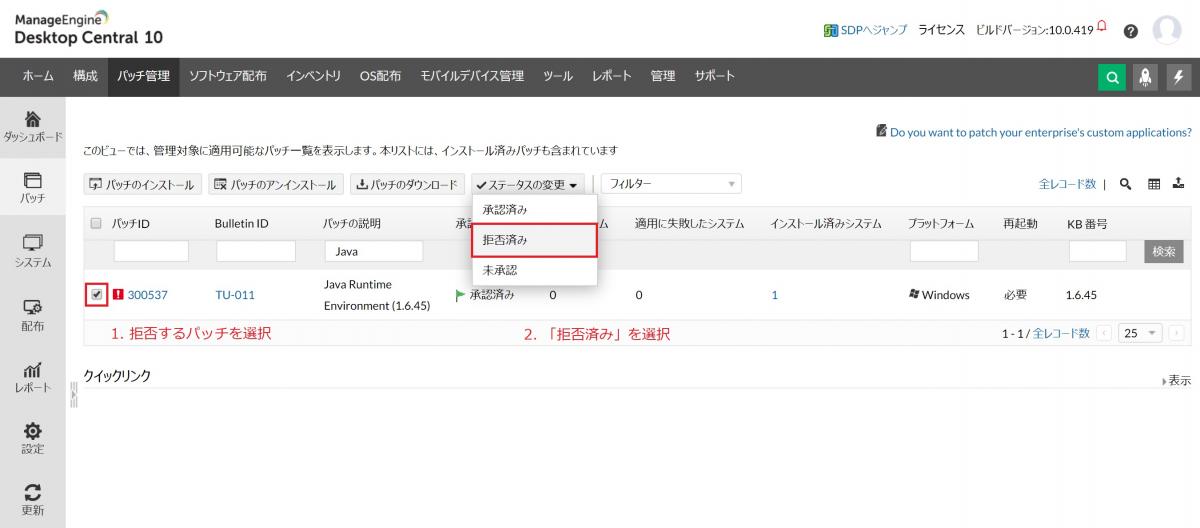Open the インベントリ tab
Image resolution: width=1200 pixels, height=528 pixels.
coord(313,77)
